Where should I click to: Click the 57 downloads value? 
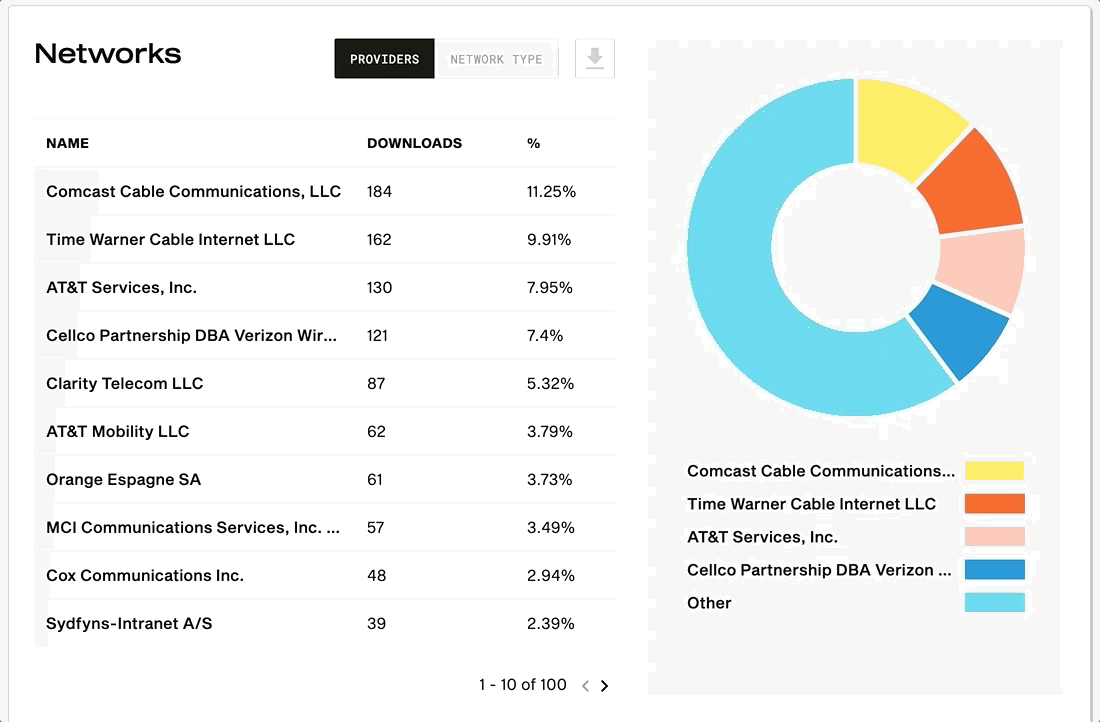coord(375,527)
